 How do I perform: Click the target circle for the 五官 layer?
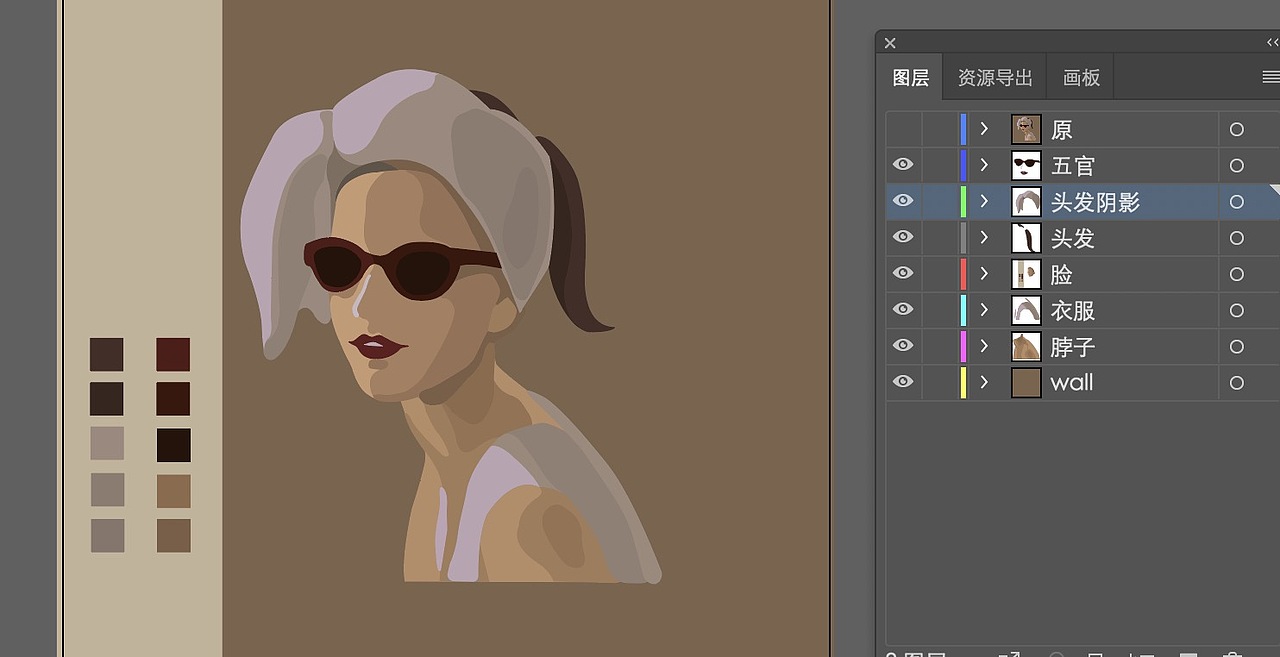[x=1236, y=166]
